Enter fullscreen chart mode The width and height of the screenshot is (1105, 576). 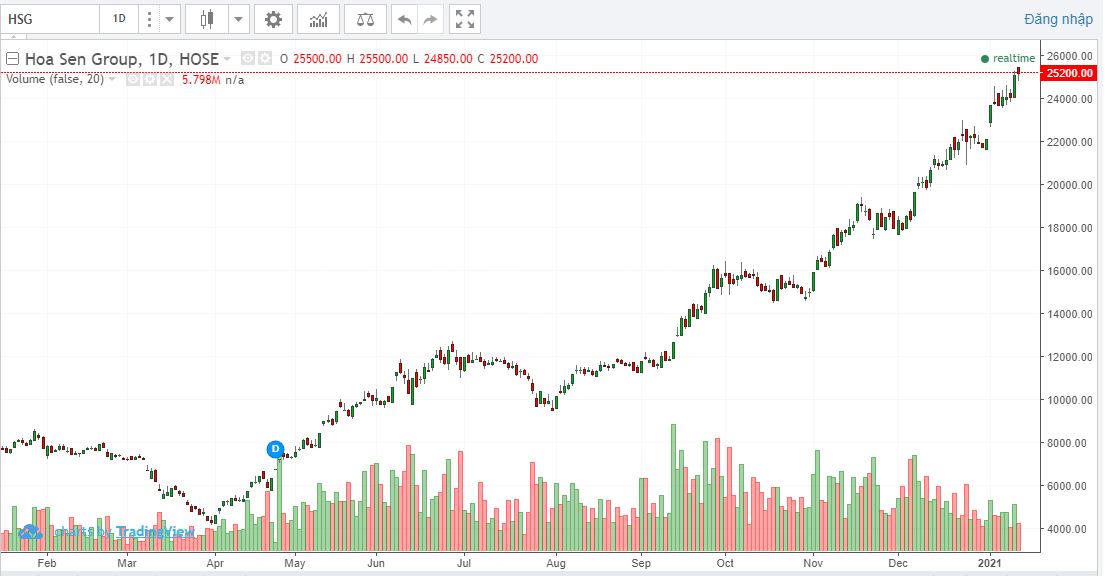pyautogui.click(x=465, y=19)
